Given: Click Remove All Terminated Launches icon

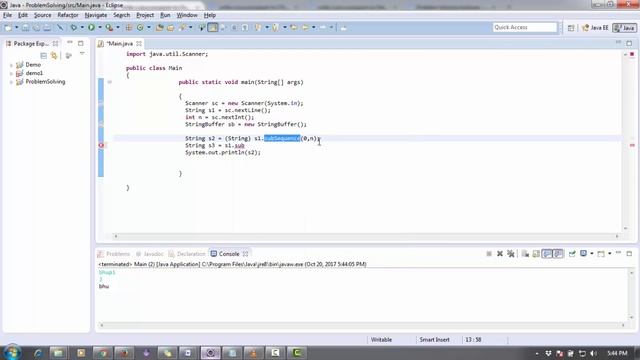Looking at the screenshot, I should pyautogui.click(x=511, y=254).
